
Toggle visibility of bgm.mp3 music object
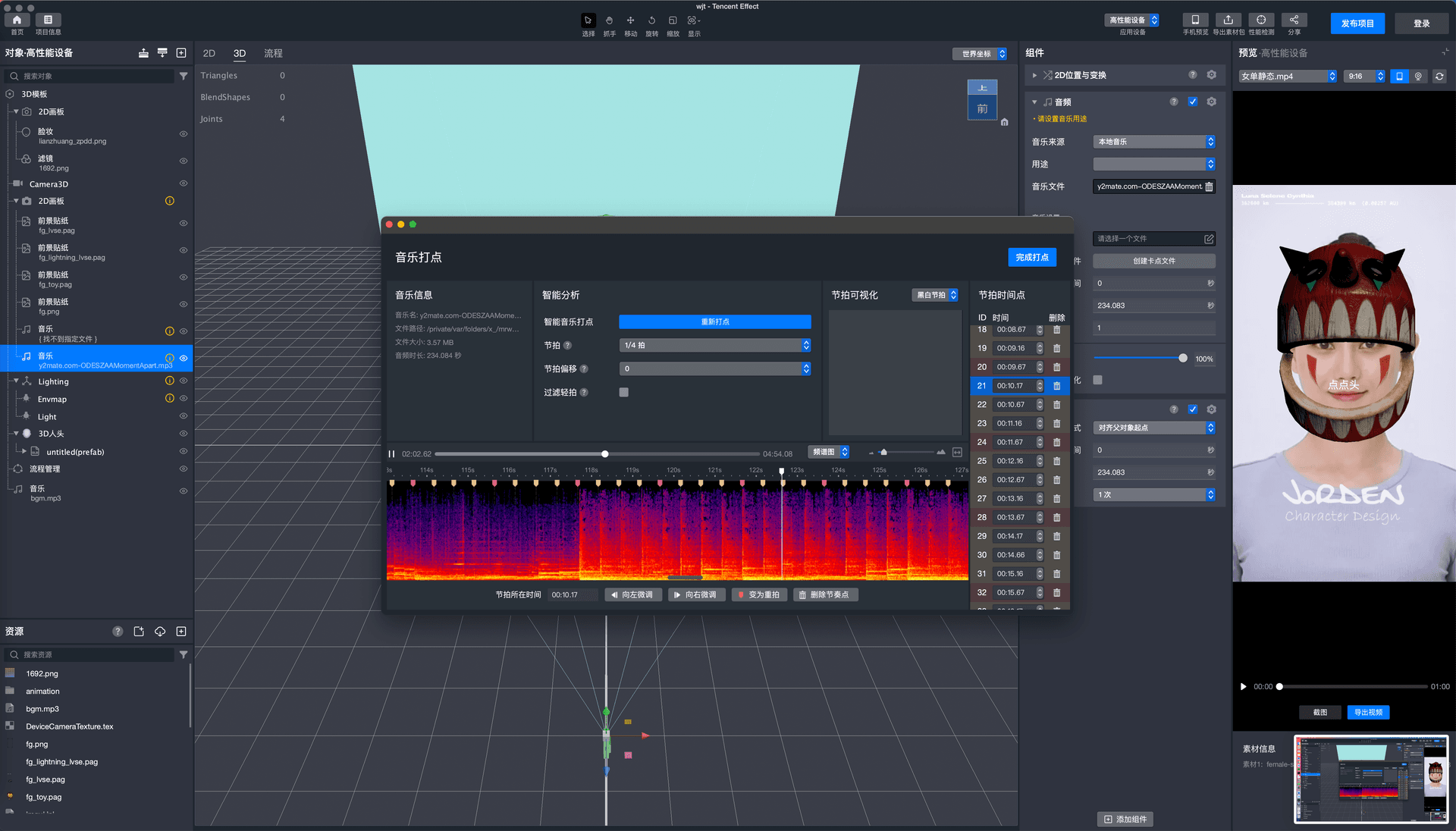pyautogui.click(x=183, y=491)
